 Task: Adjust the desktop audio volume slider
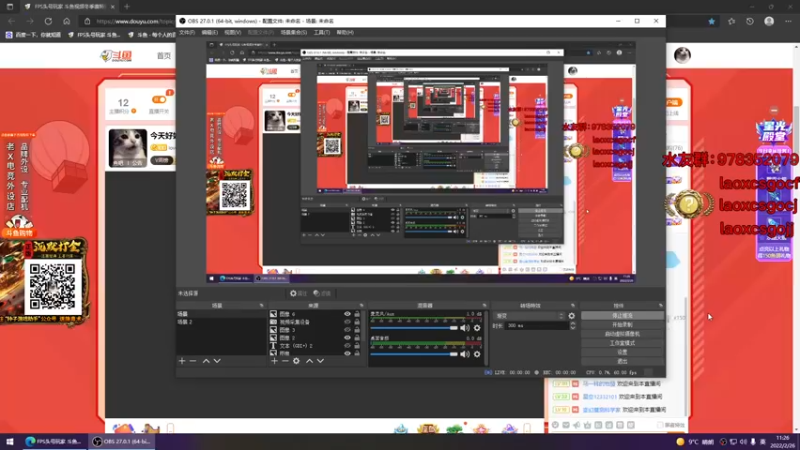tap(414, 354)
